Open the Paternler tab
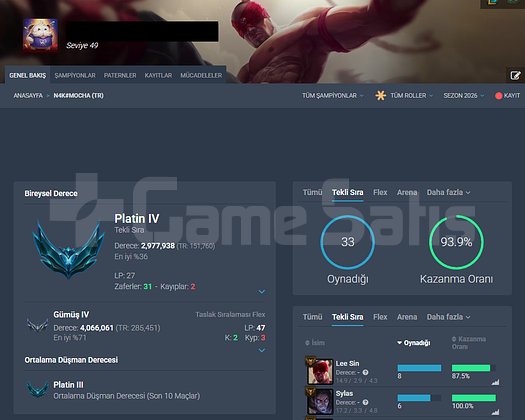 (x=120, y=75)
